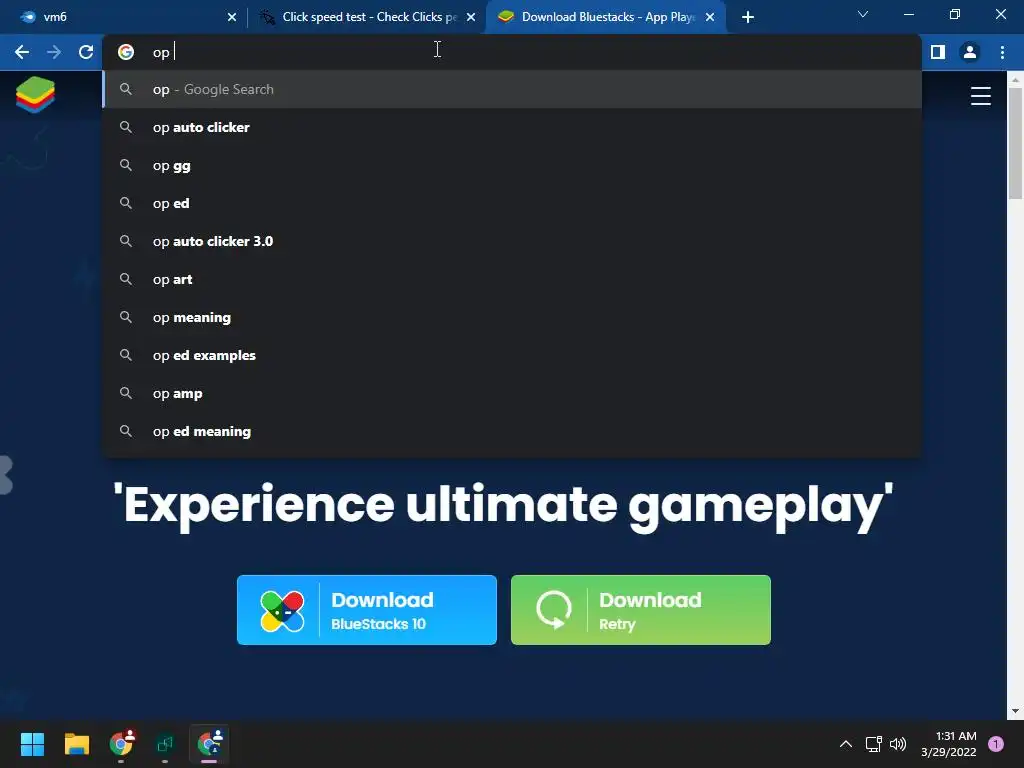Pick the 'op gg' suggestion
The width and height of the screenshot is (1024, 768).
pos(512,165)
